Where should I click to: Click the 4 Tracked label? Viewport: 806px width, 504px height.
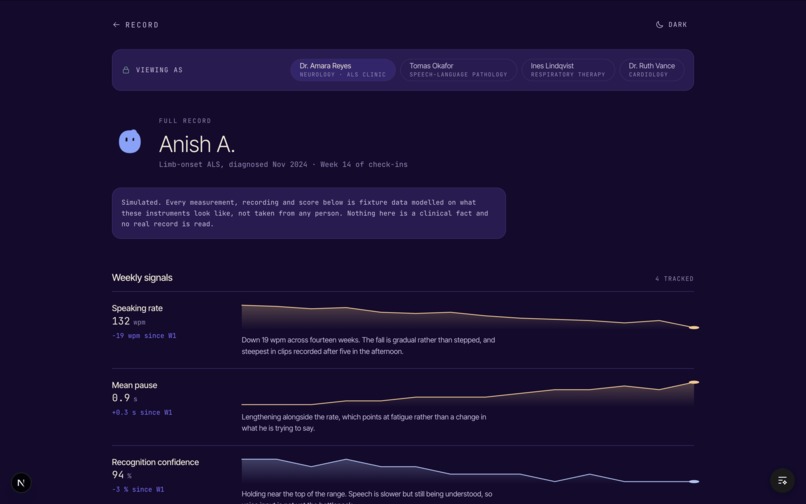click(x=674, y=279)
